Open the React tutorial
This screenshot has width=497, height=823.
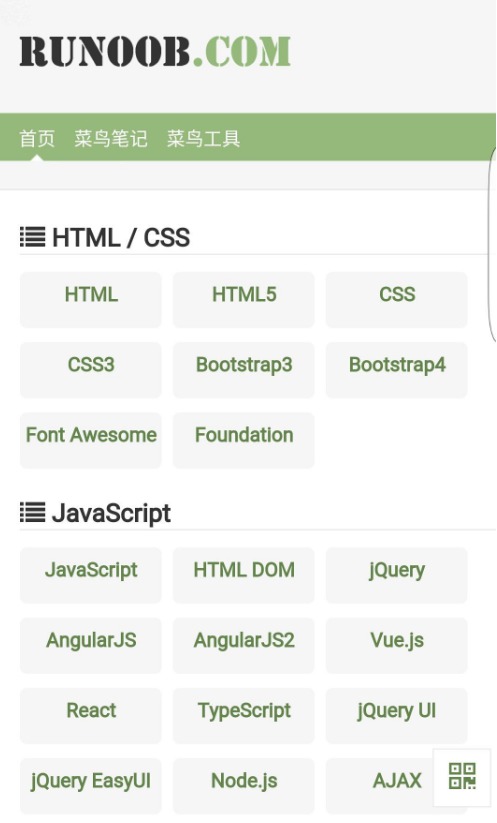click(x=91, y=716)
